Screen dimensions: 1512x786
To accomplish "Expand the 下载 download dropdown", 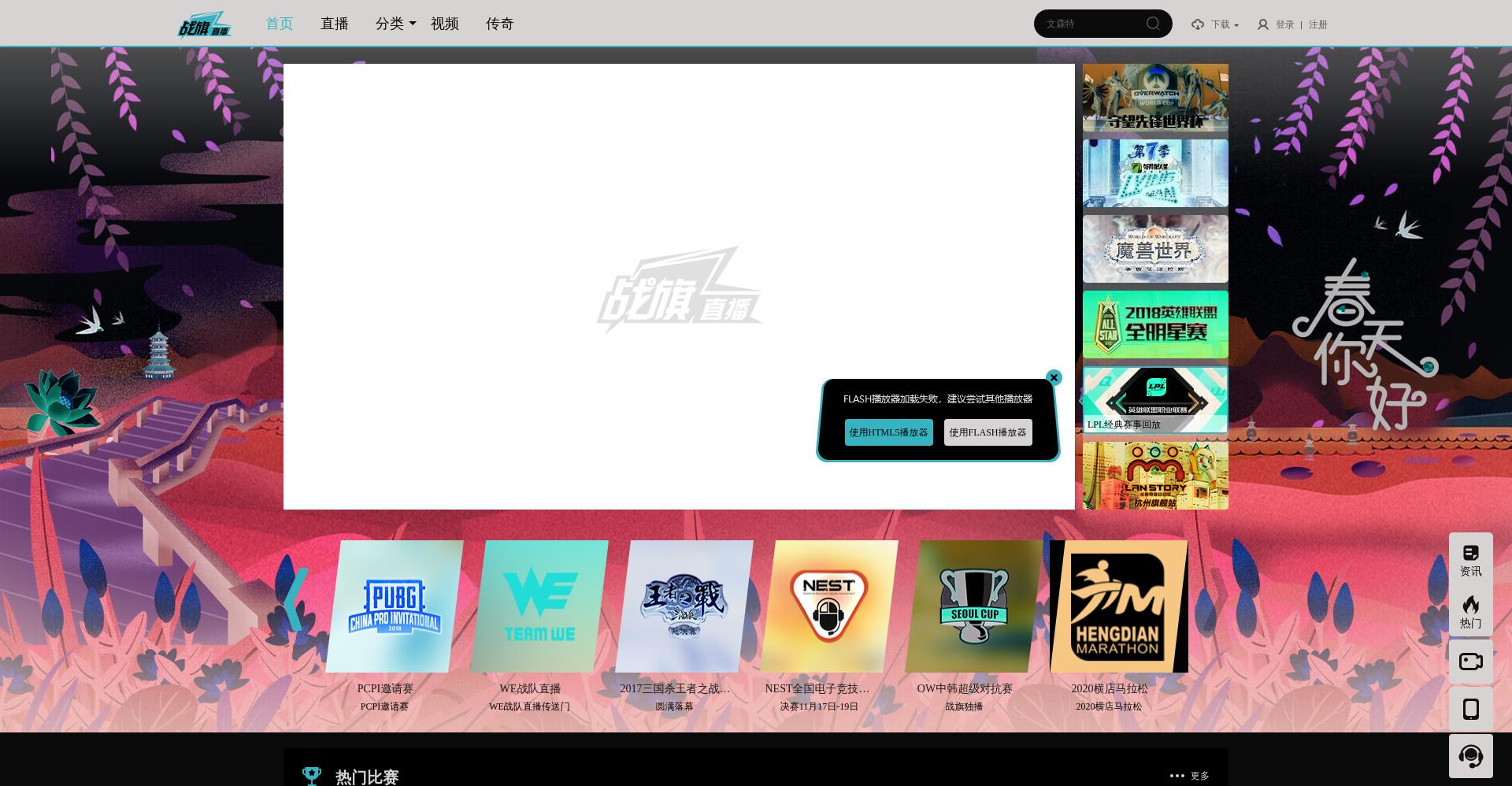I will [1225, 24].
